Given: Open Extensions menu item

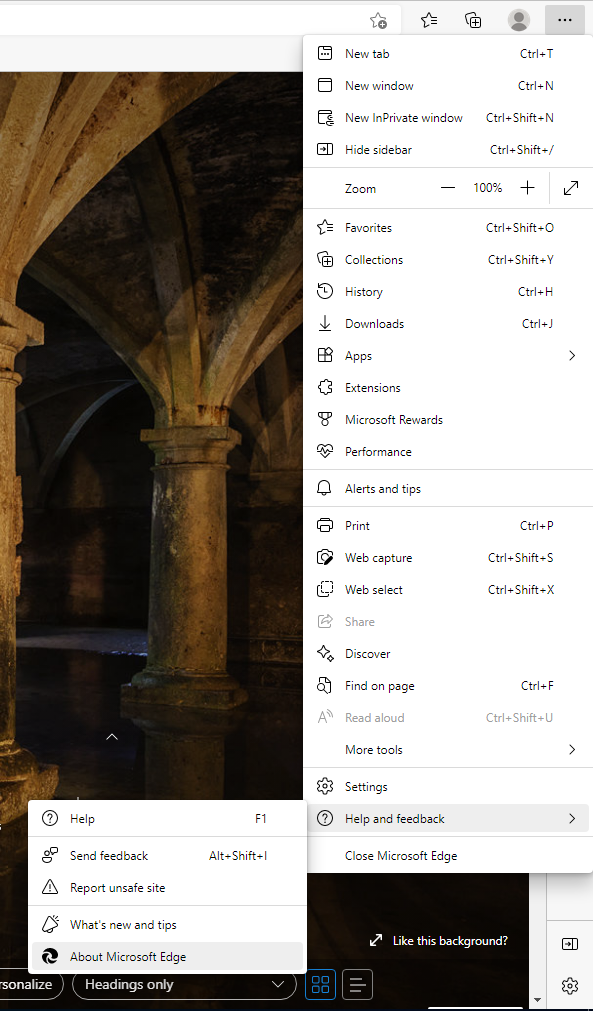Looking at the screenshot, I should tap(448, 388).
